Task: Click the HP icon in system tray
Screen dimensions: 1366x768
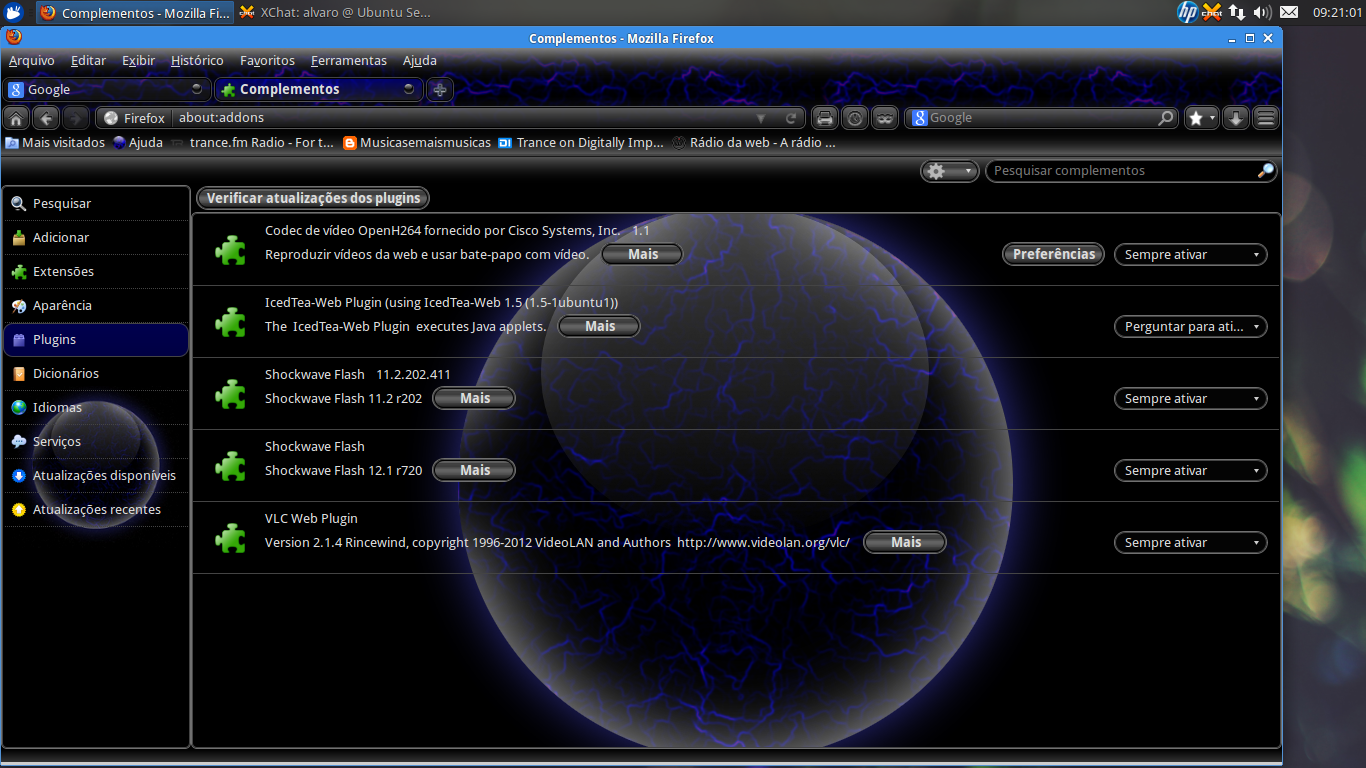Action: tap(1188, 12)
